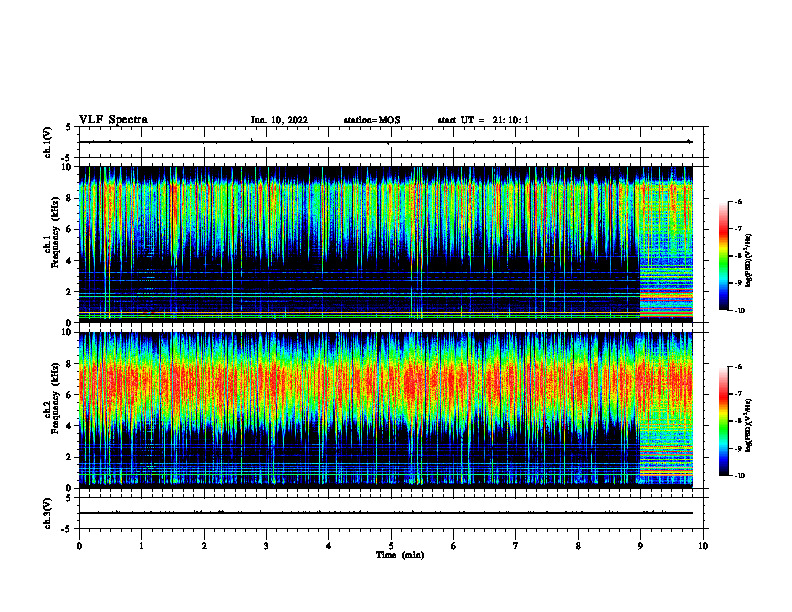Viewport: 792px width, 612px height.
Task: Click the ch.2 spectrogram color scale bar
Action: pos(723,421)
